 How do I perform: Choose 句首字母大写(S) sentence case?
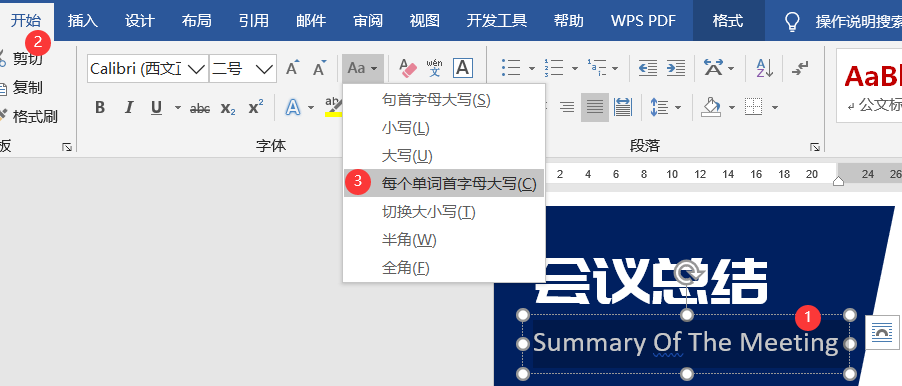coord(444,100)
